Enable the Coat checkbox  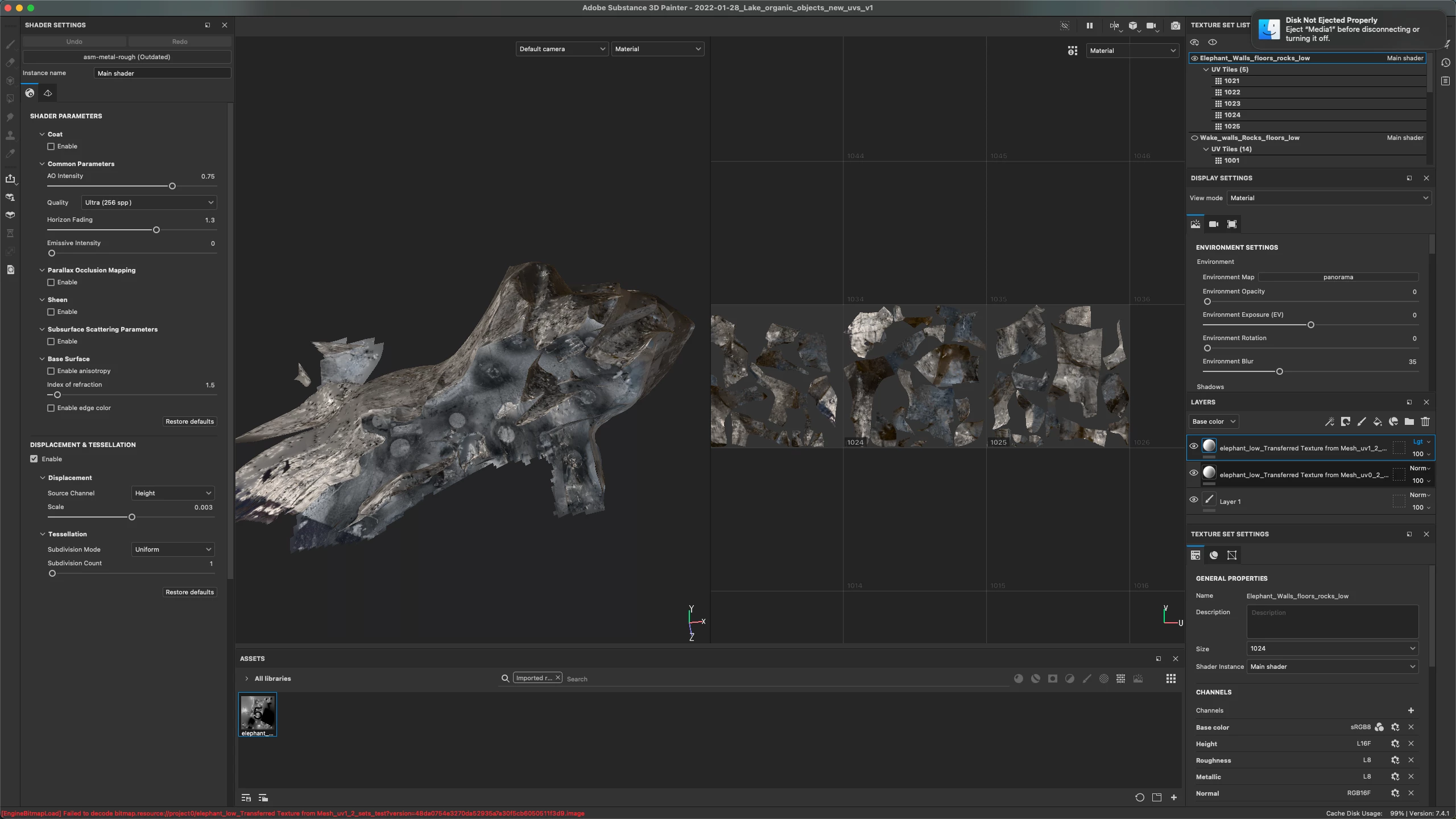tap(51, 146)
